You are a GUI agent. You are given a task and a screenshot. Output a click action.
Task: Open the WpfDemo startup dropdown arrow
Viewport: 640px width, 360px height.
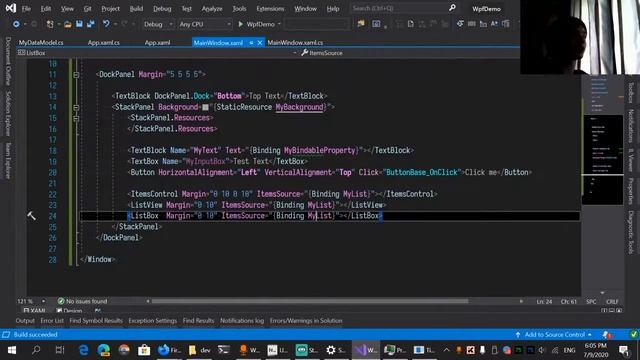pos(279,24)
